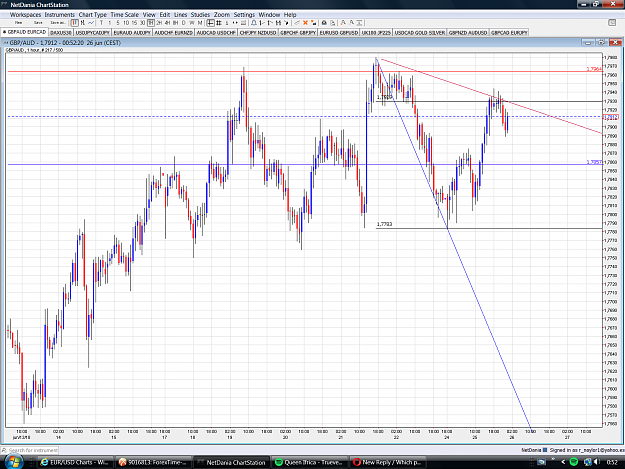Screen dimensions: 625x469
Task: Click the layout icon at toolbar far right
Action: (612, 23)
